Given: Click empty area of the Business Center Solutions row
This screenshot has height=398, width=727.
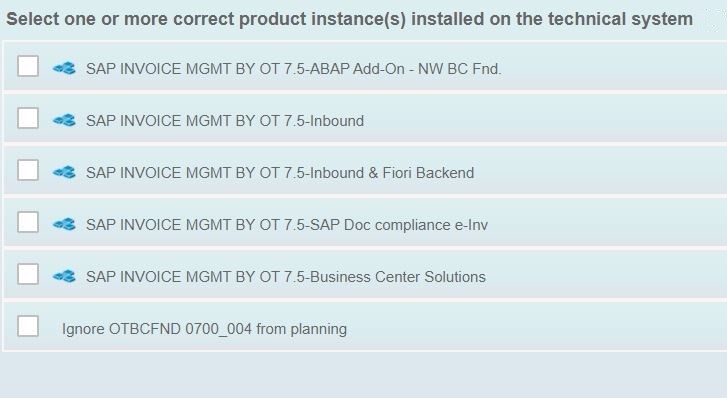Looking at the screenshot, I should [603, 274].
